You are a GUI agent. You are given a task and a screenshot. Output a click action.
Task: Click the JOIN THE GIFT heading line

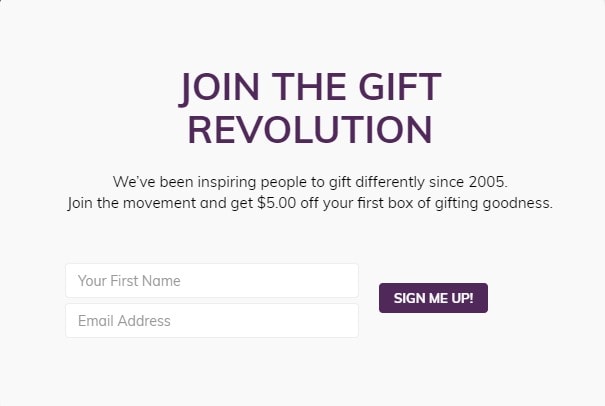point(310,88)
